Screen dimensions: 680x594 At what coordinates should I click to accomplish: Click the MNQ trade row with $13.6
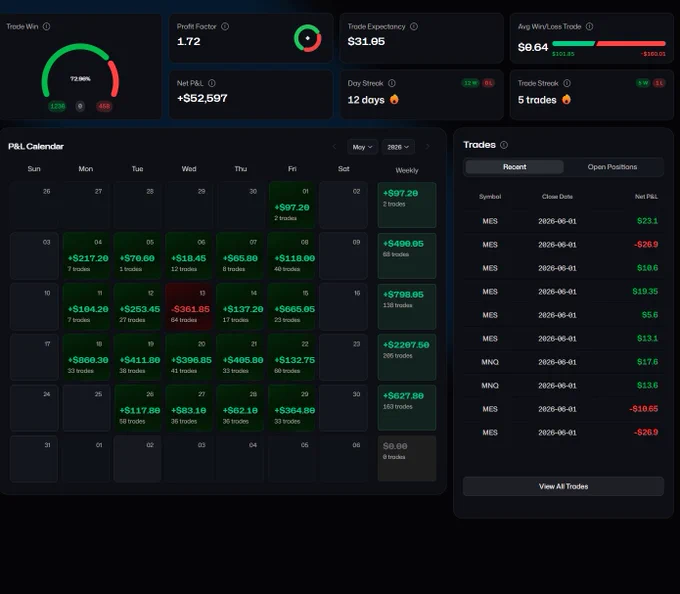pyautogui.click(x=563, y=385)
